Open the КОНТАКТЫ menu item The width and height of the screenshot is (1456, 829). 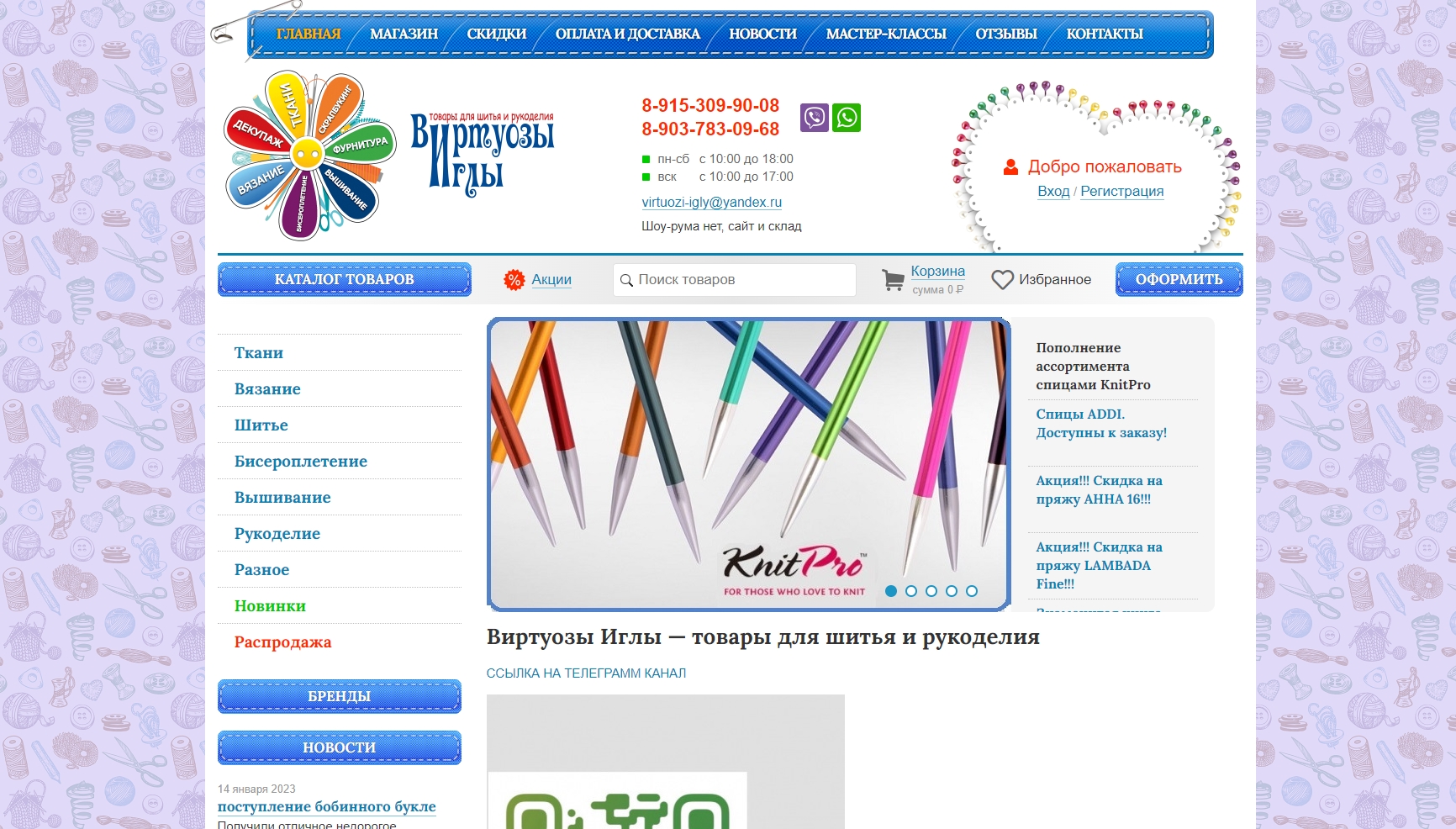[x=1105, y=34]
